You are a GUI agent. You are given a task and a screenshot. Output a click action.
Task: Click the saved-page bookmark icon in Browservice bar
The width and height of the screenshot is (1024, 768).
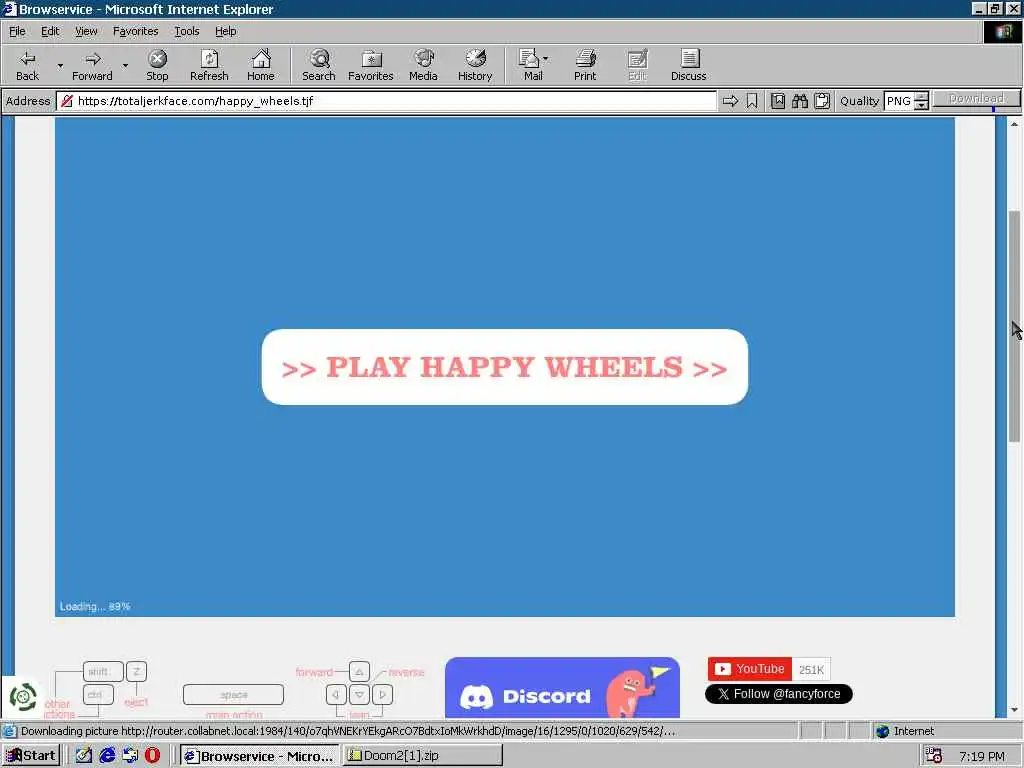778,101
